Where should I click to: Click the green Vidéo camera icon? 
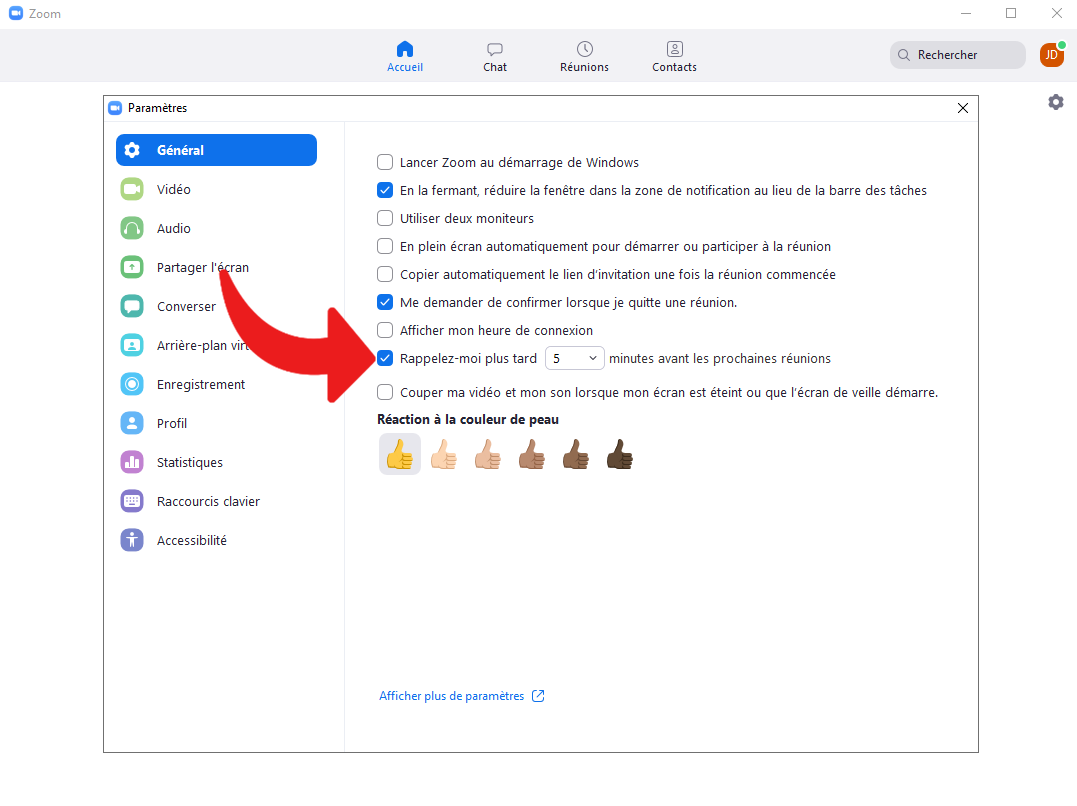coord(132,189)
